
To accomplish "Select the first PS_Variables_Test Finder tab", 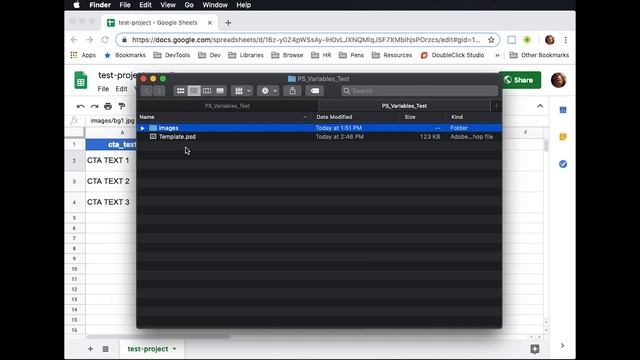I will tap(227, 106).
